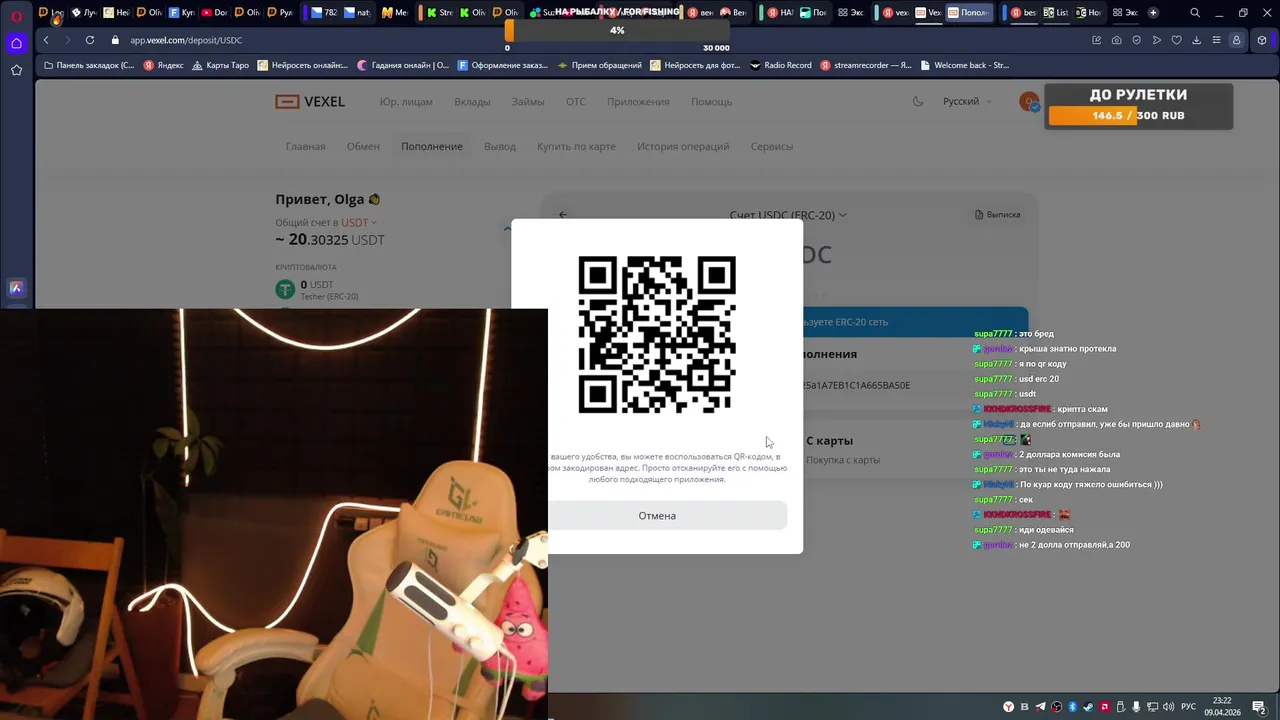Screen dimensions: 1280x720
Task: Expand the USDT total account currency dropdown
Action: coord(359,222)
